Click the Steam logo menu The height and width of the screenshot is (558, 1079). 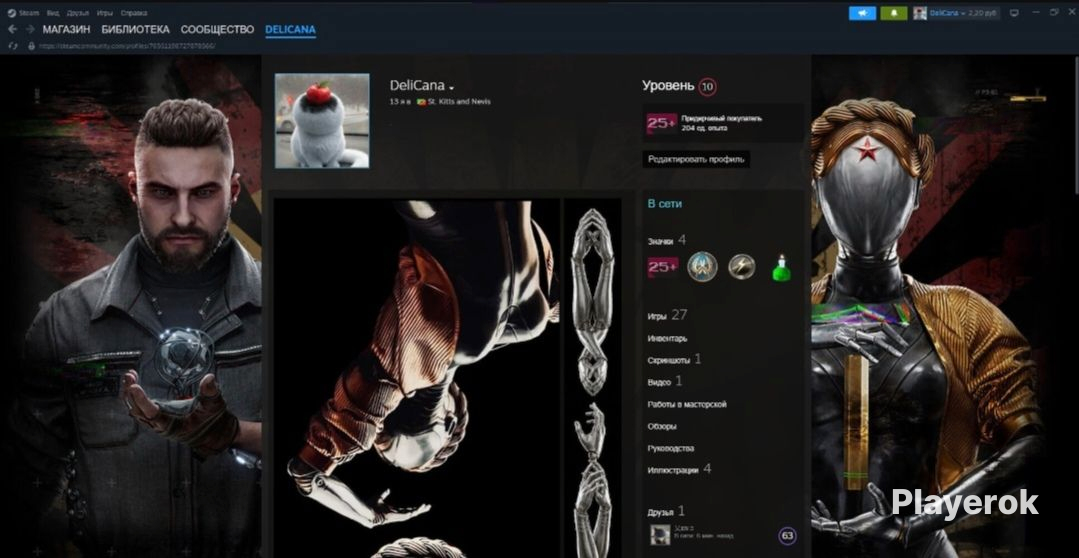click(x=12, y=13)
